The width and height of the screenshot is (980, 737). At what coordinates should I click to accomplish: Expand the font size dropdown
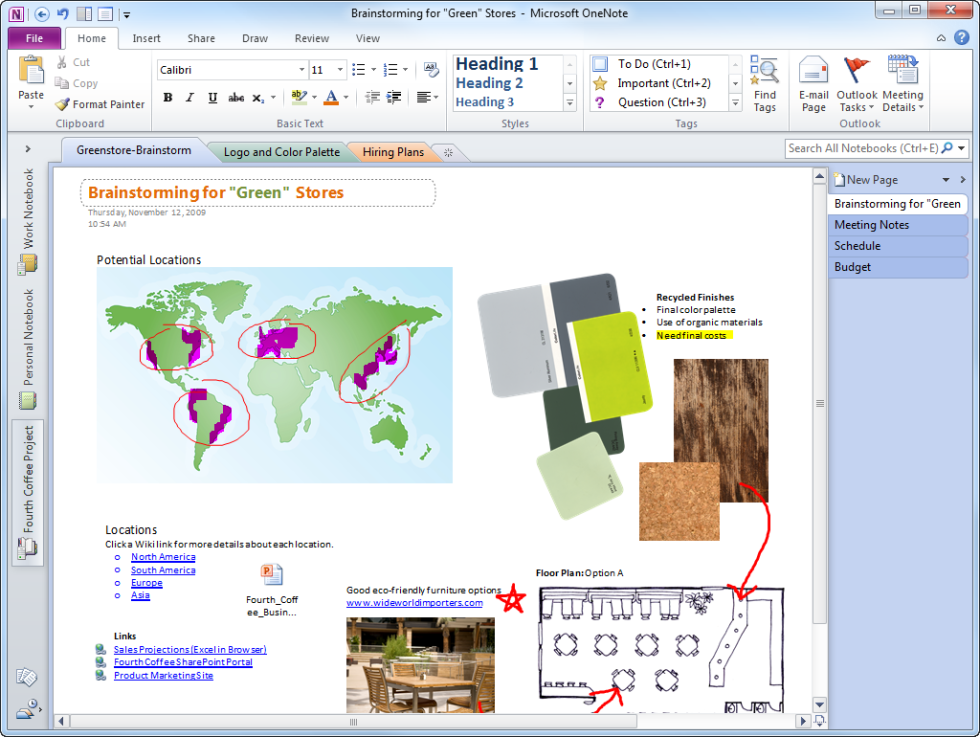tap(340, 70)
